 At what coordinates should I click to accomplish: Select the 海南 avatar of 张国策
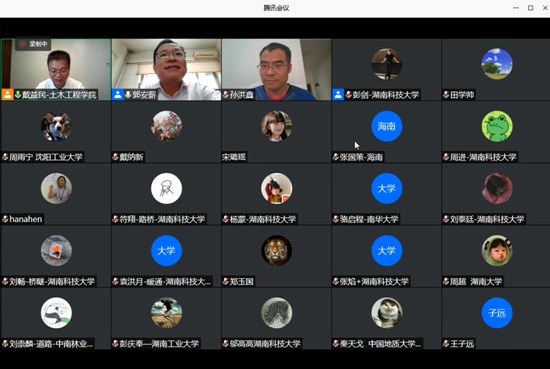point(387,126)
